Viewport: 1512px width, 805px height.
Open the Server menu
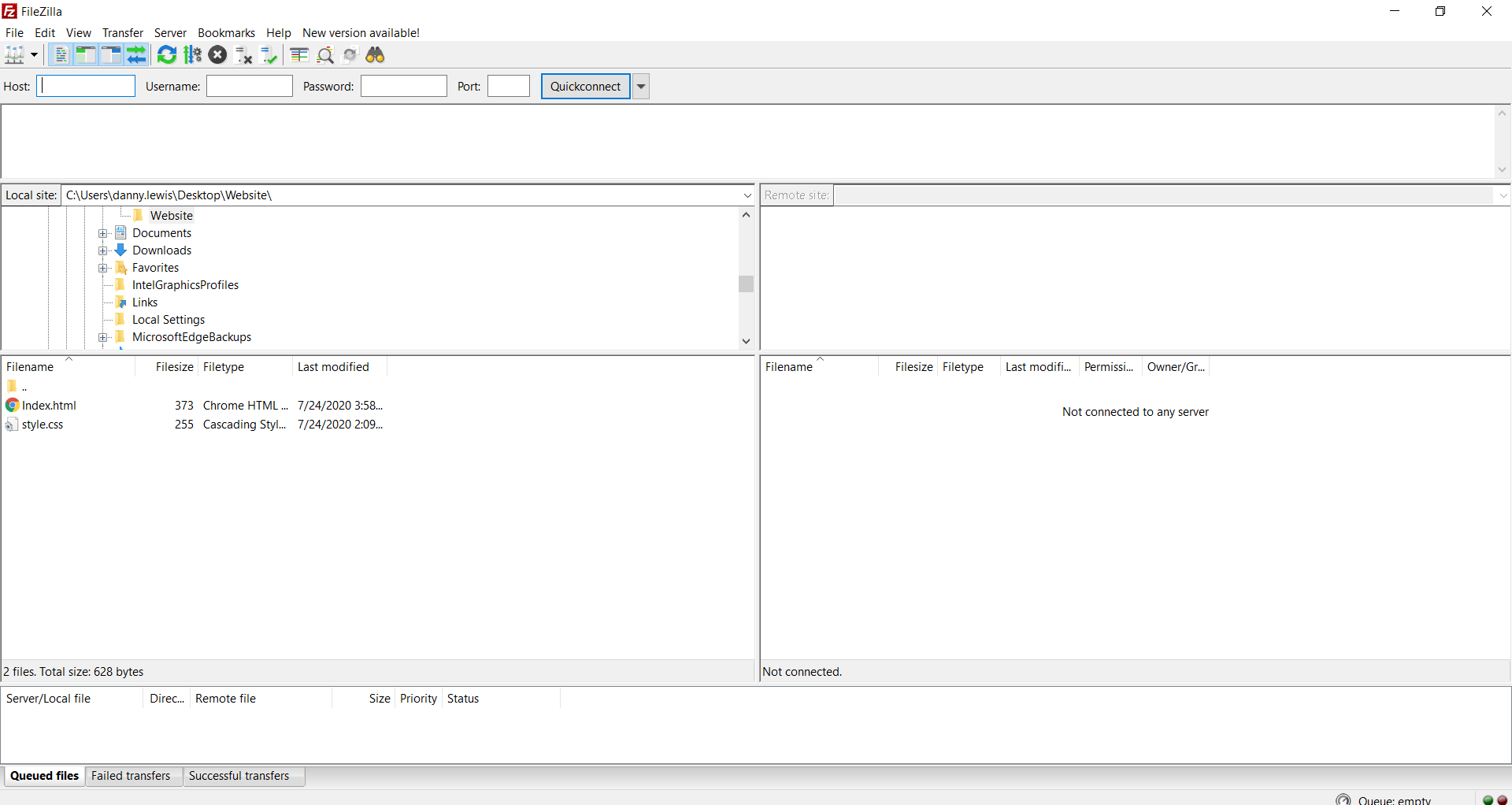(x=170, y=33)
